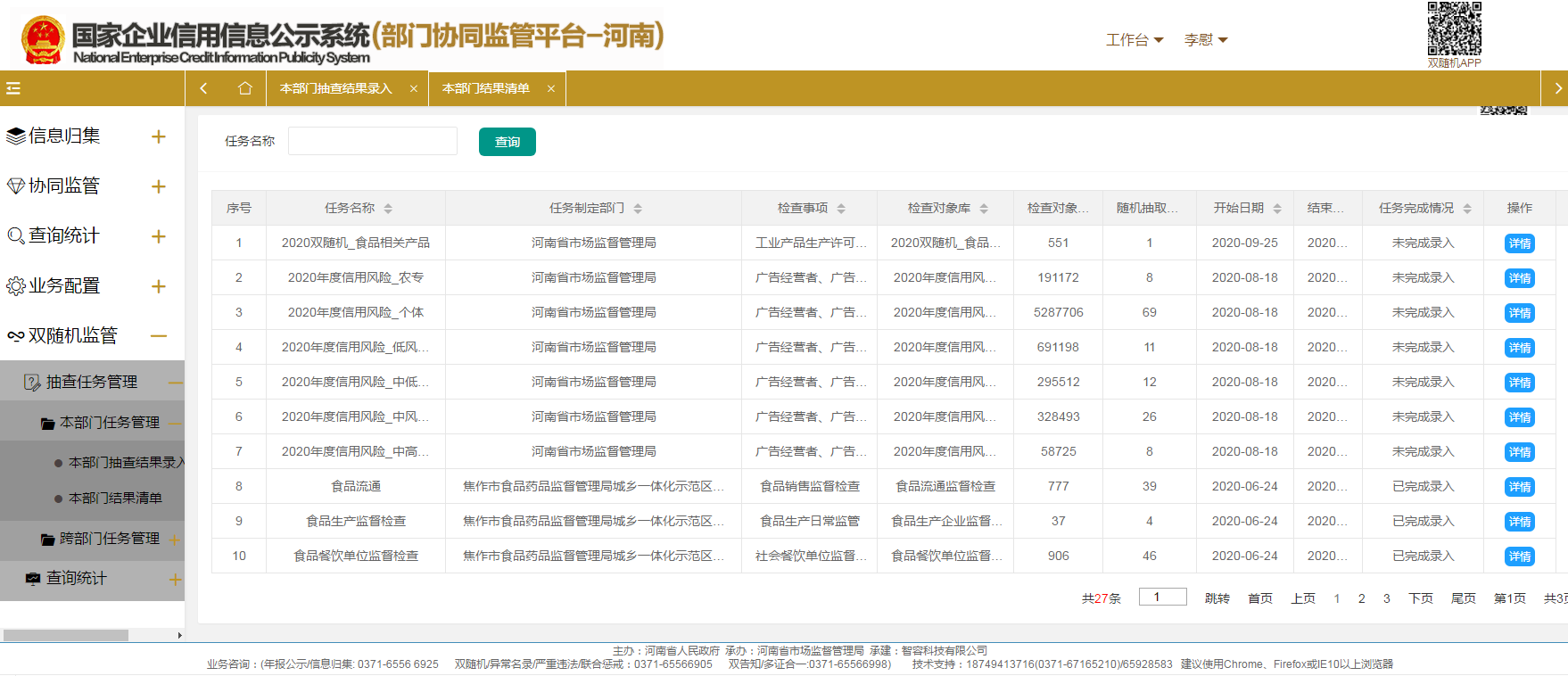Click the sidebar horizontal scrollbar thumb
Screen dimensions: 1568x676
[66, 635]
